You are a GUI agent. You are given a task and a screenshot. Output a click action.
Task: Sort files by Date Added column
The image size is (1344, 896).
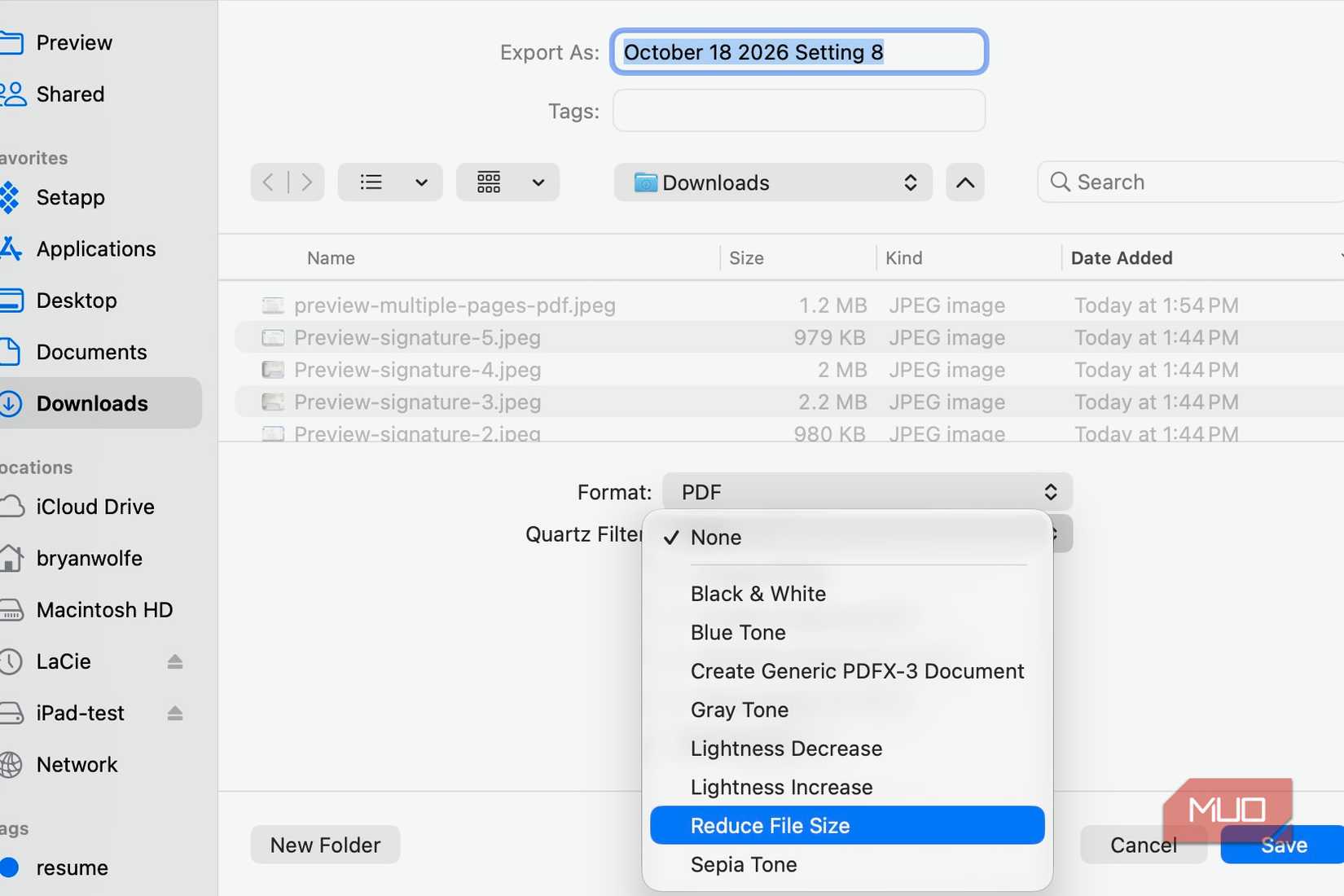1122,258
